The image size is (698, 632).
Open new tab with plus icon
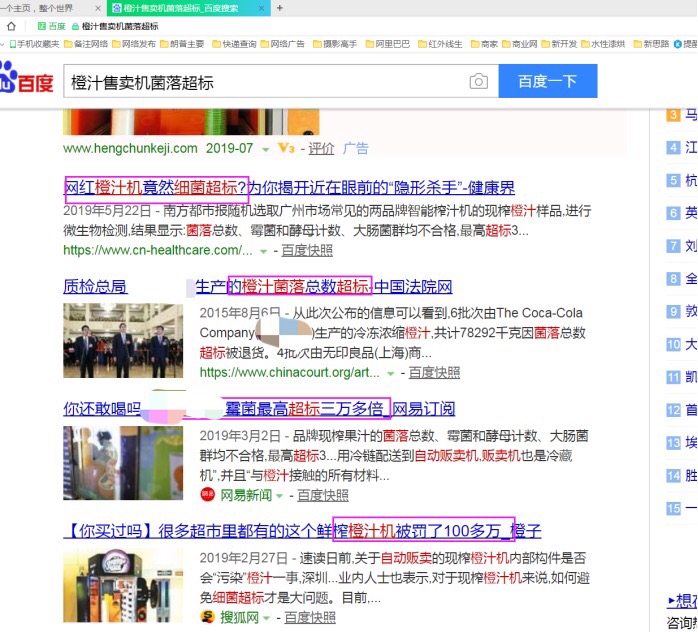(x=279, y=8)
